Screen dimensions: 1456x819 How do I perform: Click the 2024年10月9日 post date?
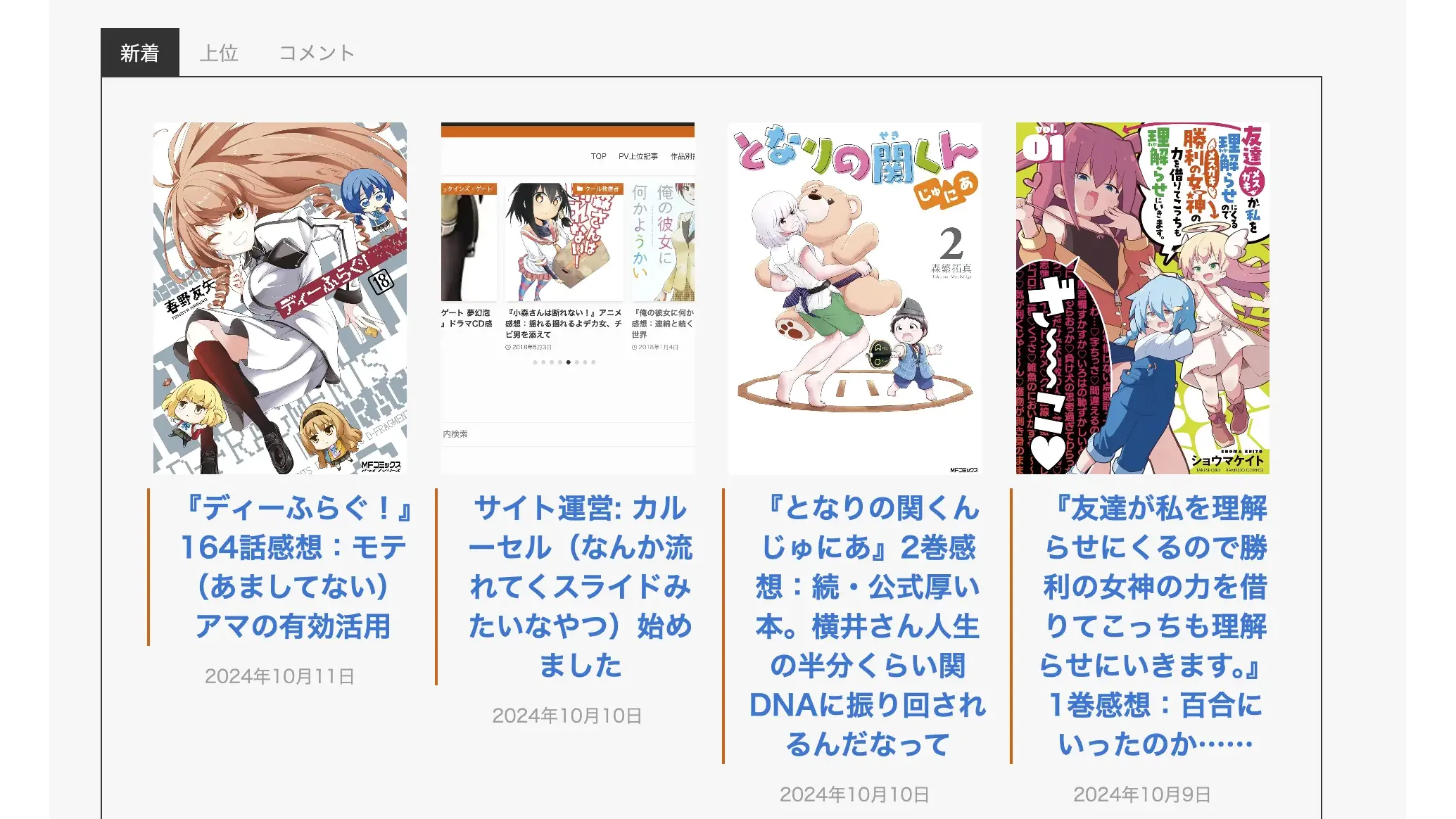[1141, 794]
